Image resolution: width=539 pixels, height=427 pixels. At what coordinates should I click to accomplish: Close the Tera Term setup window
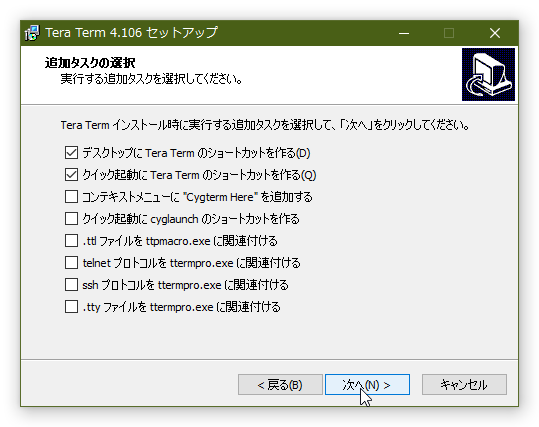click(x=495, y=33)
